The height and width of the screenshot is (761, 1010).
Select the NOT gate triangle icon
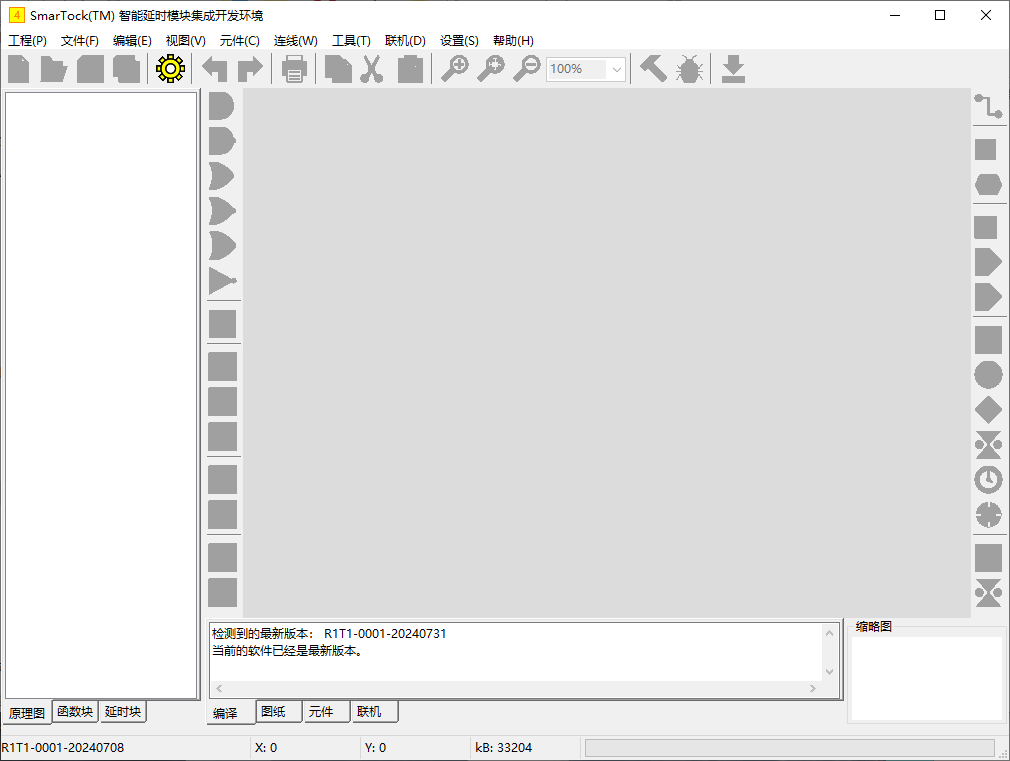223,281
